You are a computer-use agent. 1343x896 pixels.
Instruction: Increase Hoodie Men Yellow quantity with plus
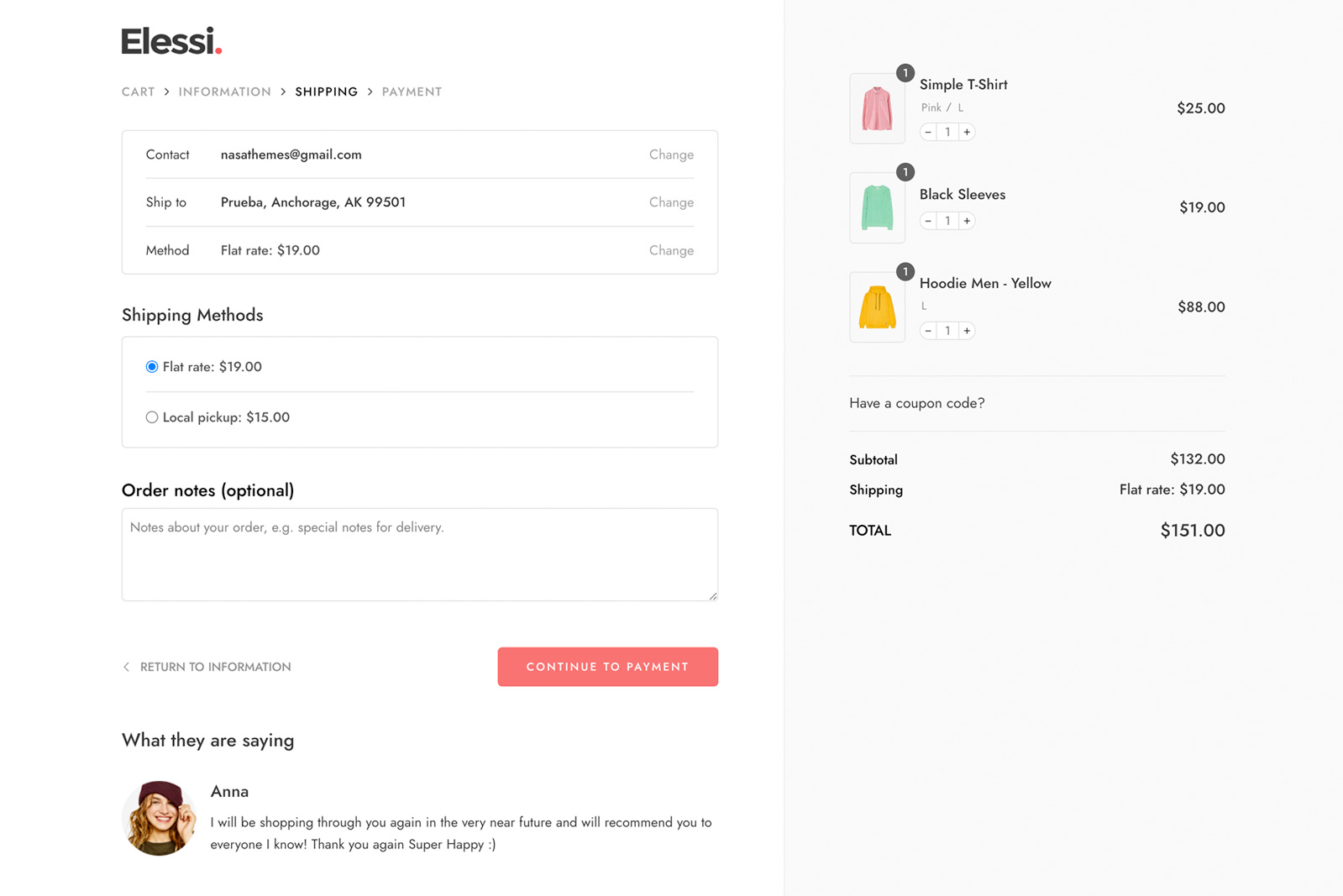pyautogui.click(x=967, y=331)
